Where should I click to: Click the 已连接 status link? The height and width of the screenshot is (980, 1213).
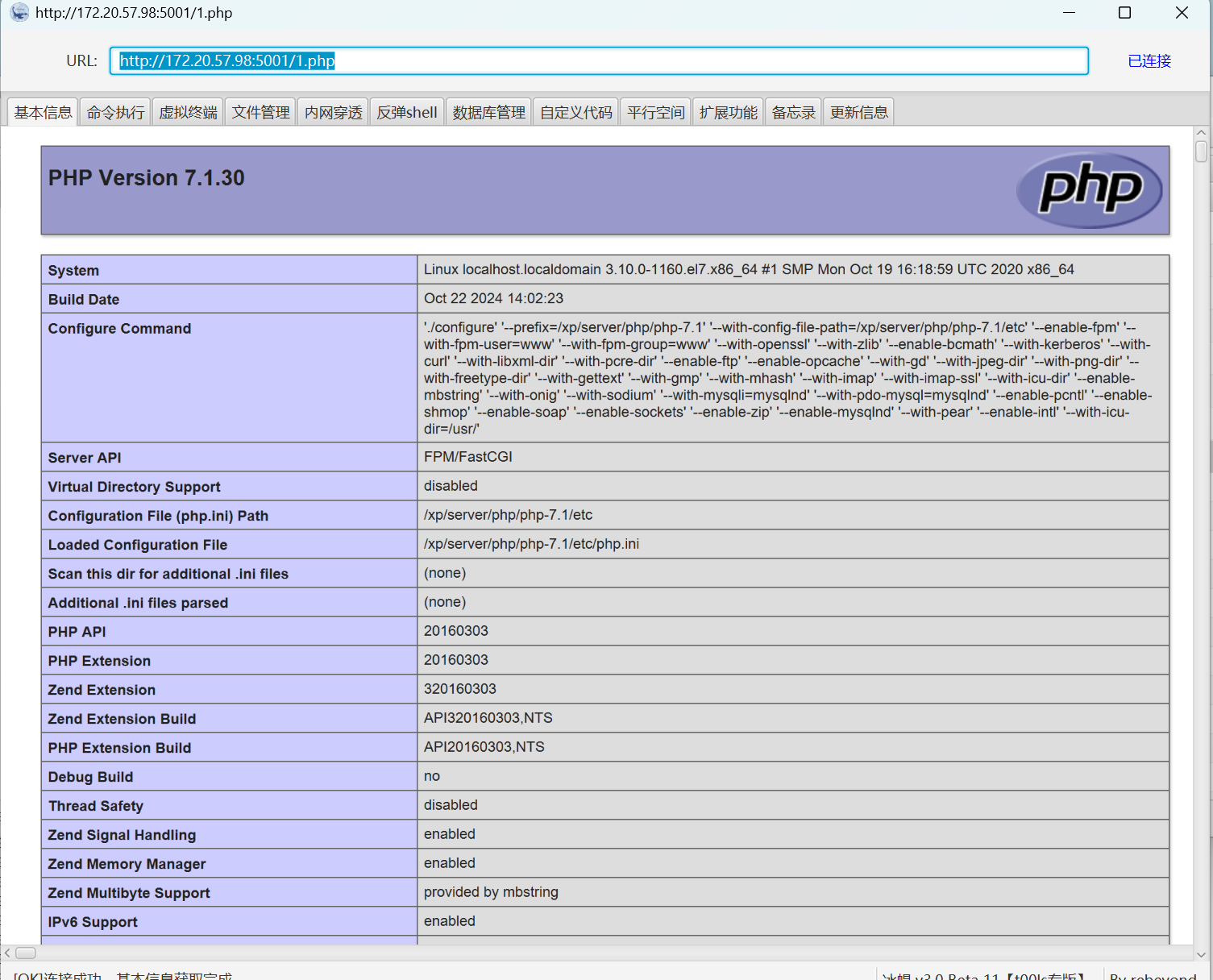(1149, 60)
